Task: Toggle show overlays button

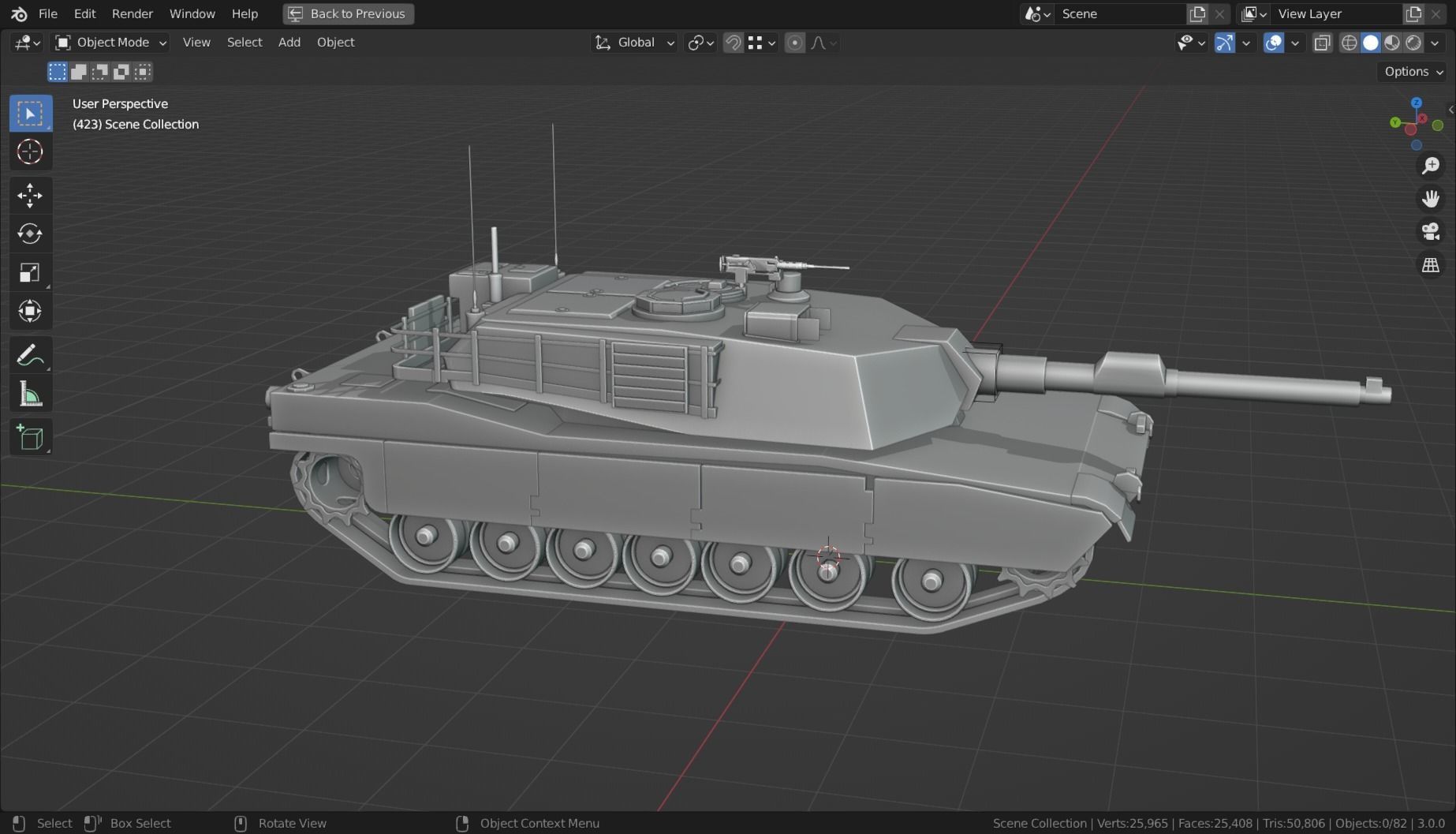Action: (x=1273, y=43)
